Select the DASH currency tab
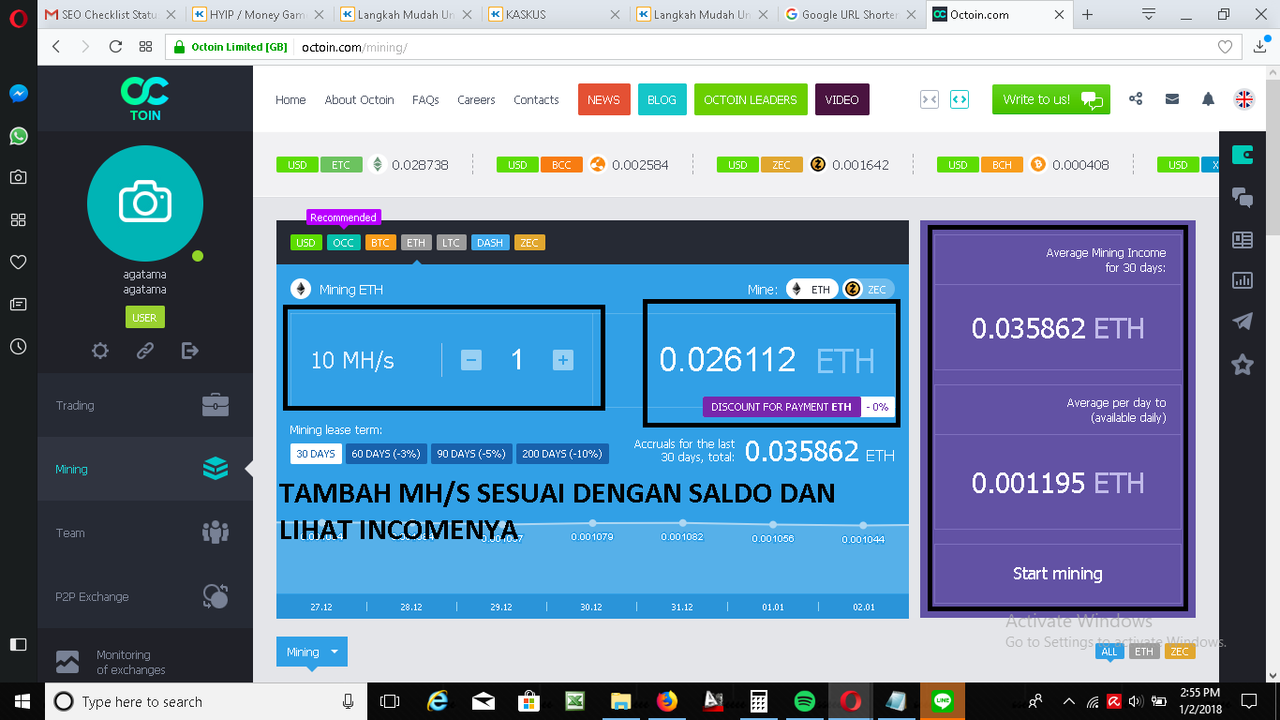Viewport: 1280px width, 720px height. pos(490,243)
